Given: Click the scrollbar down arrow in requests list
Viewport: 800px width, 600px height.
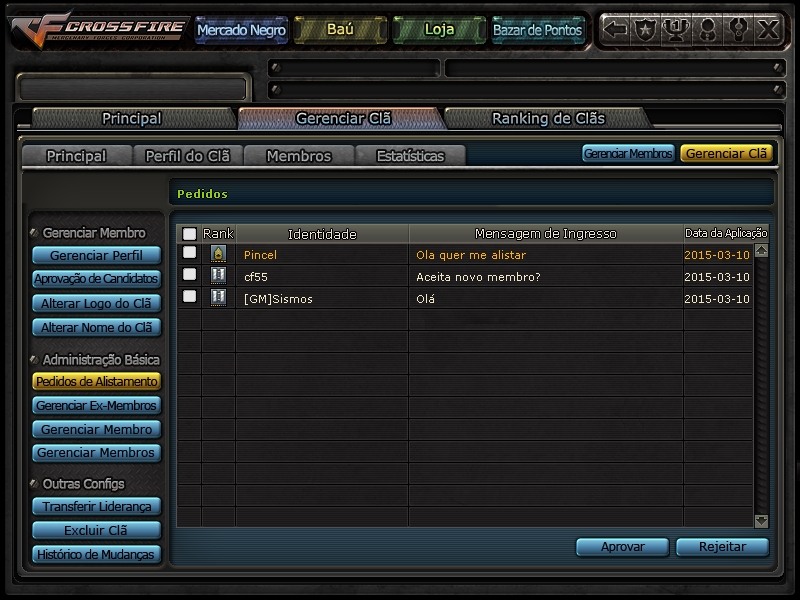Looking at the screenshot, I should click(761, 521).
